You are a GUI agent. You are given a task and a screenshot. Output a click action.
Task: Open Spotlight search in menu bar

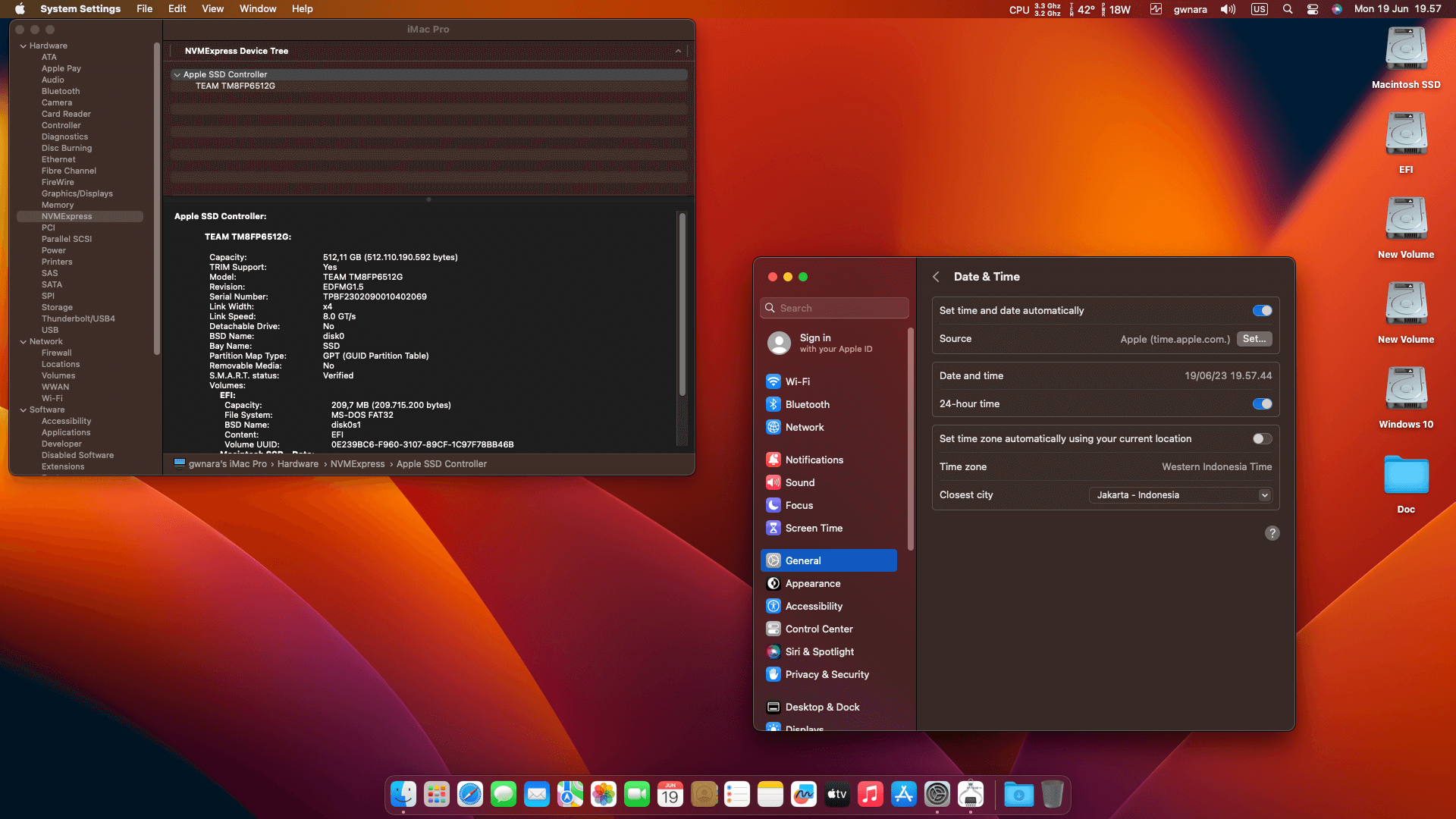(1288, 9)
